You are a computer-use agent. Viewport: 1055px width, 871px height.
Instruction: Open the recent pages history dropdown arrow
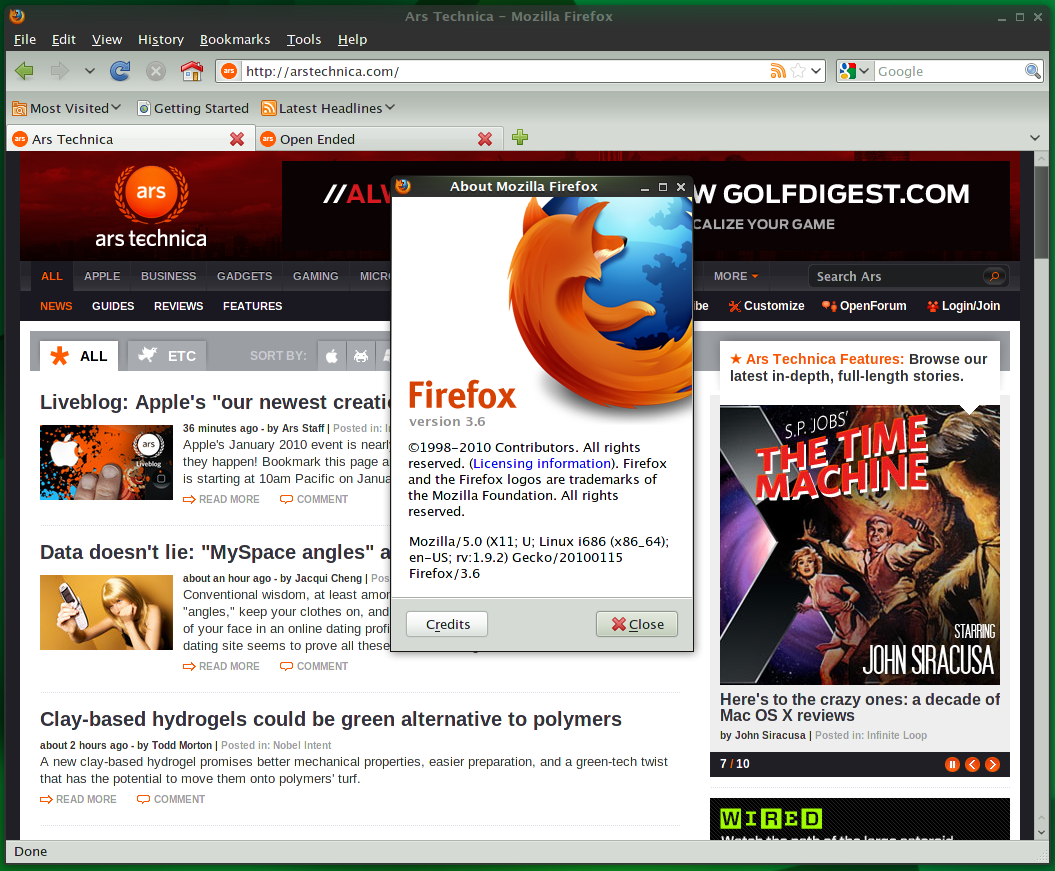[x=89, y=71]
